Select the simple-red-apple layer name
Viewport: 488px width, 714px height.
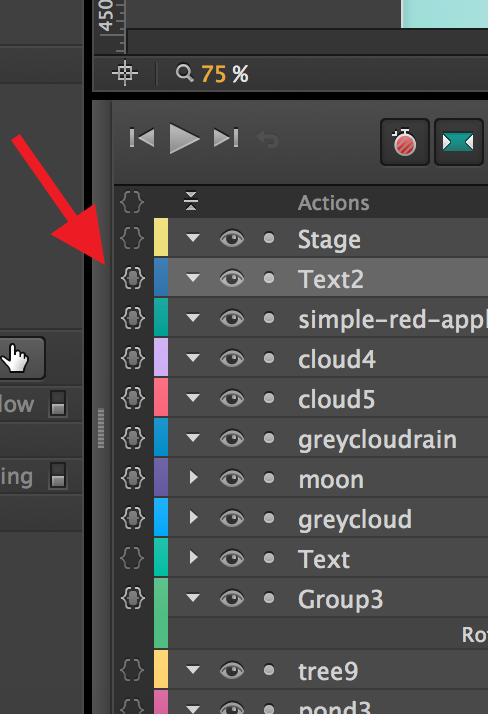(392, 320)
